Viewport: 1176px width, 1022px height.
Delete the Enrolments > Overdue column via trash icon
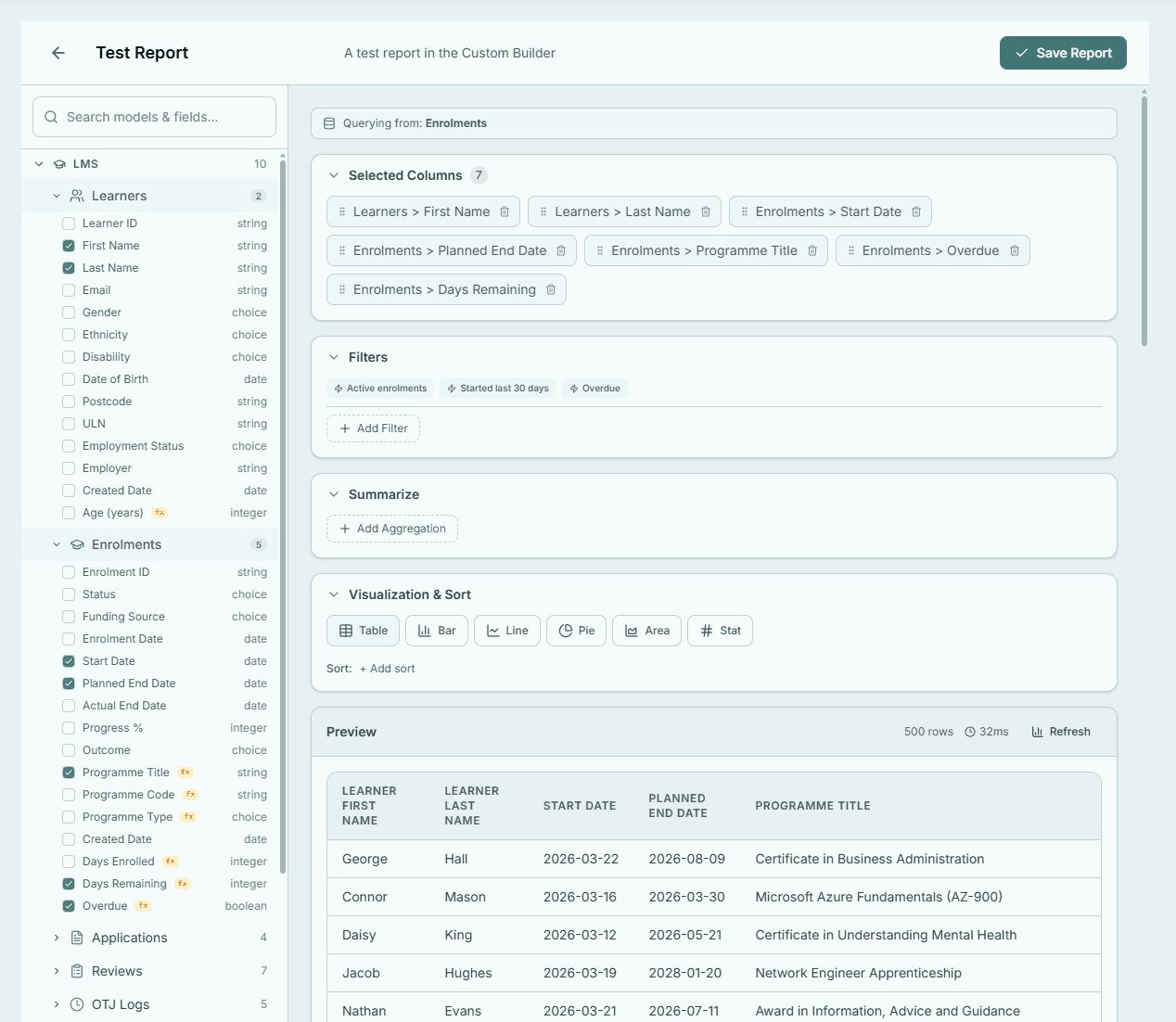[x=1014, y=250]
